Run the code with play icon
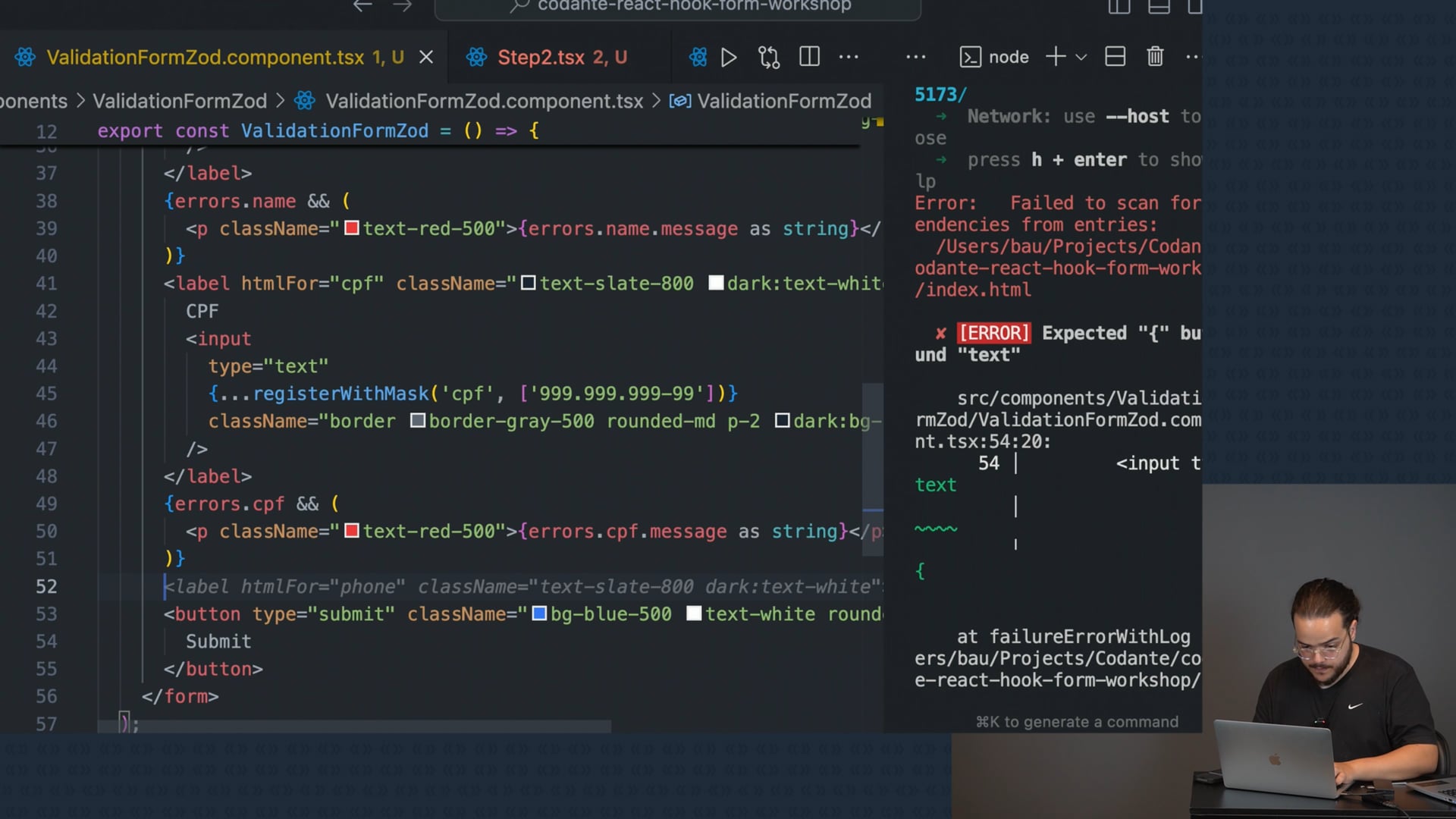This screenshot has height=819, width=1456. point(728,58)
